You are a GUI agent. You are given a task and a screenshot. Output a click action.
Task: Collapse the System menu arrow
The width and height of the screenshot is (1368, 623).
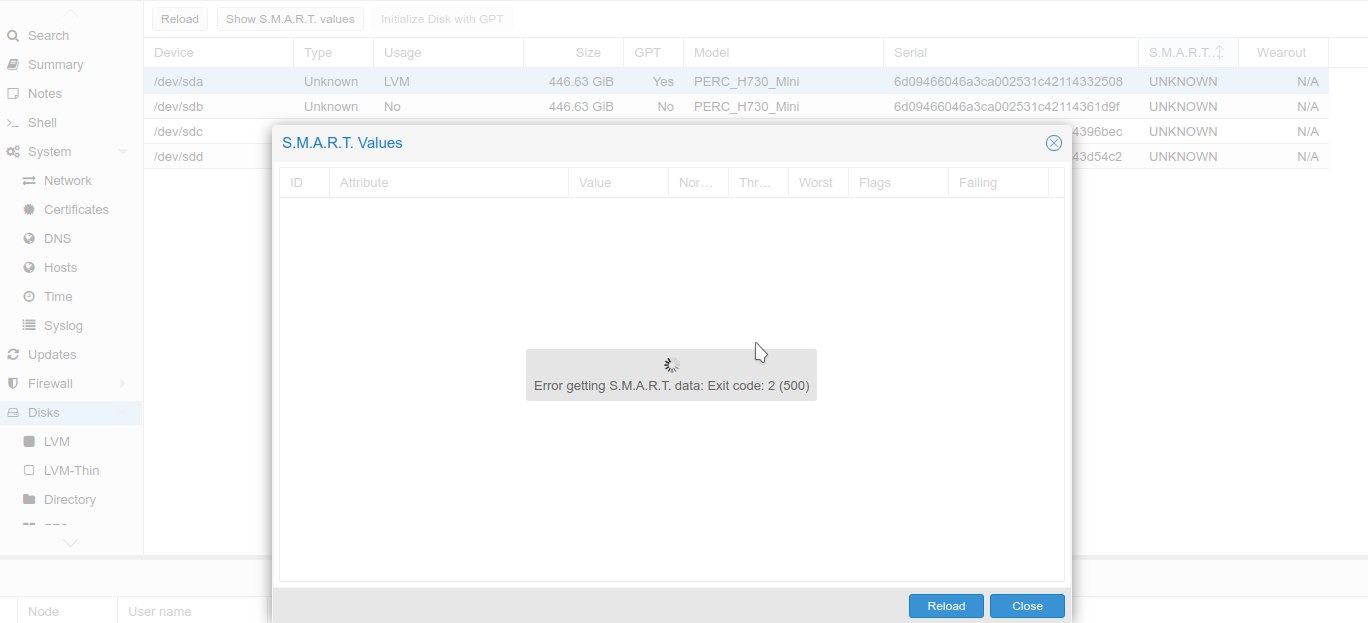123,152
